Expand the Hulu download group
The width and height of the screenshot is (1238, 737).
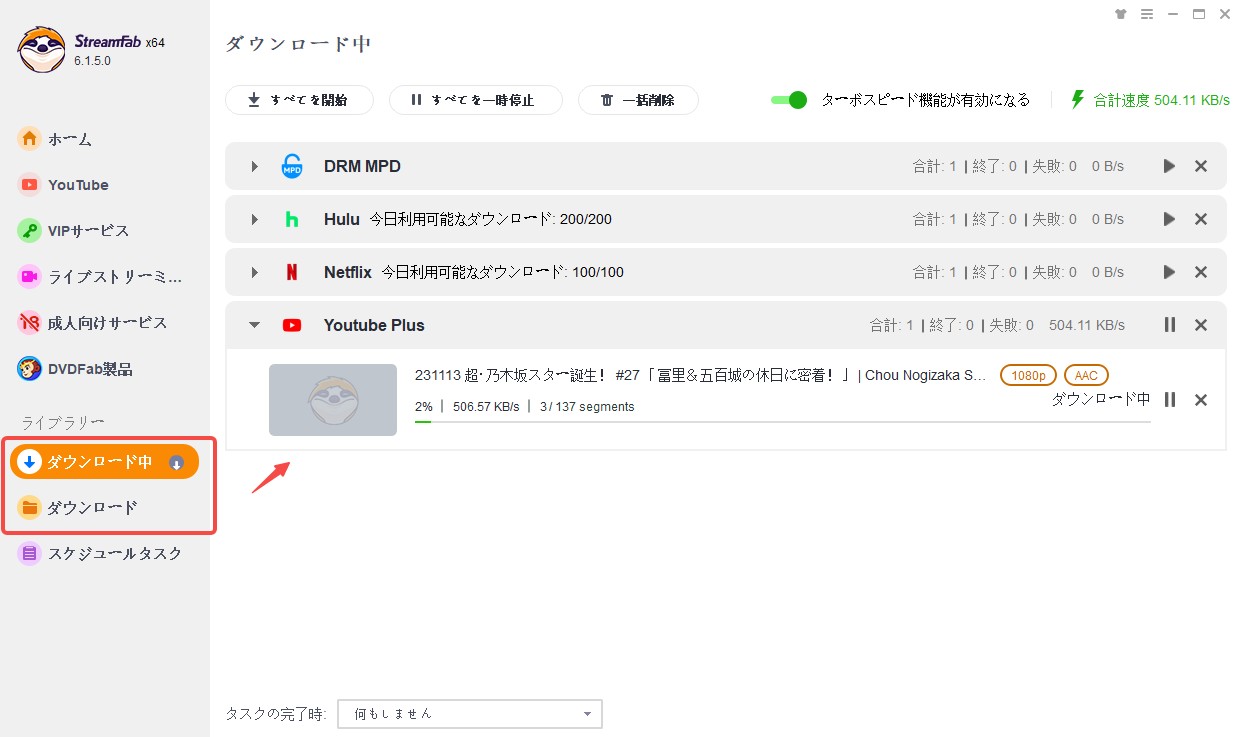(x=254, y=219)
